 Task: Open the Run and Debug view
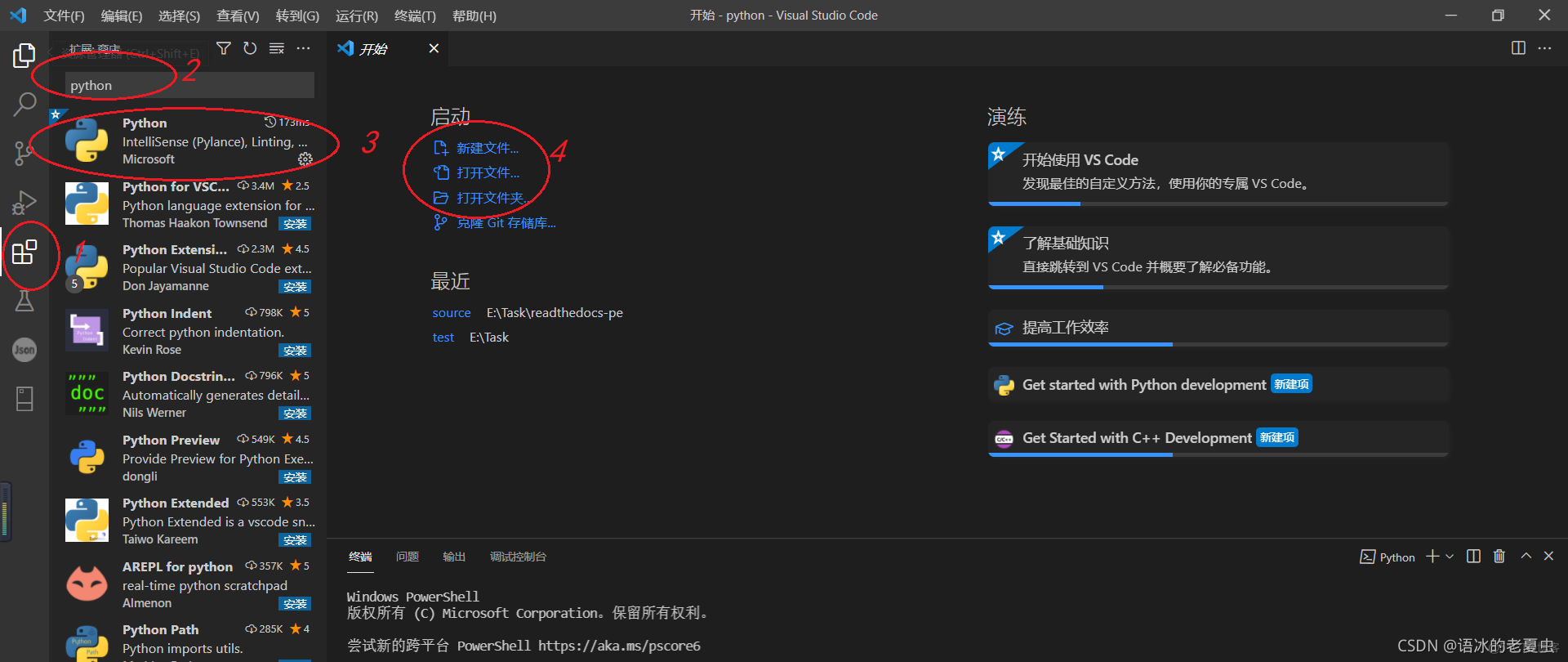(x=24, y=202)
